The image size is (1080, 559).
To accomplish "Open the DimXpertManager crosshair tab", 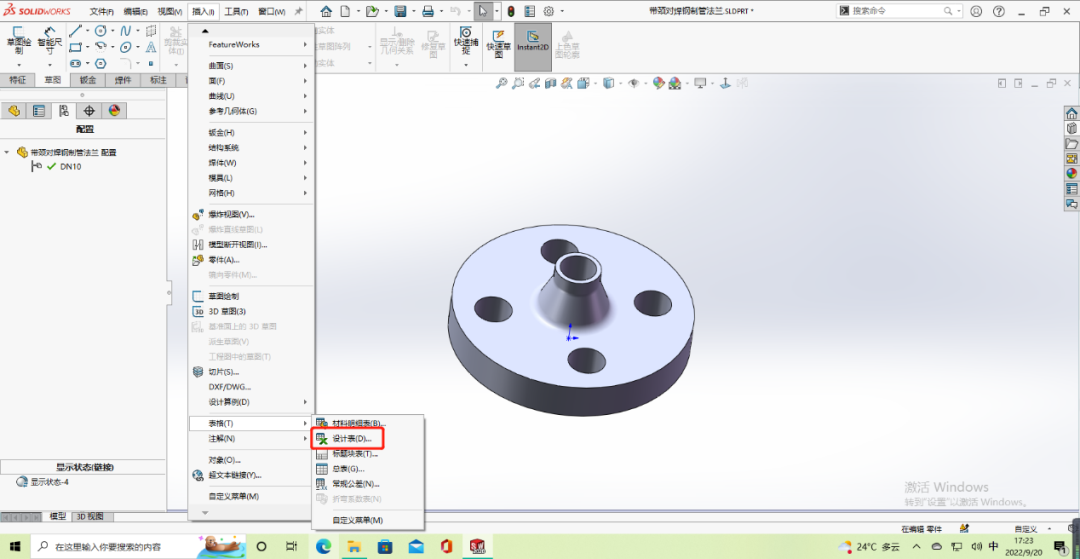I will tap(89, 111).
